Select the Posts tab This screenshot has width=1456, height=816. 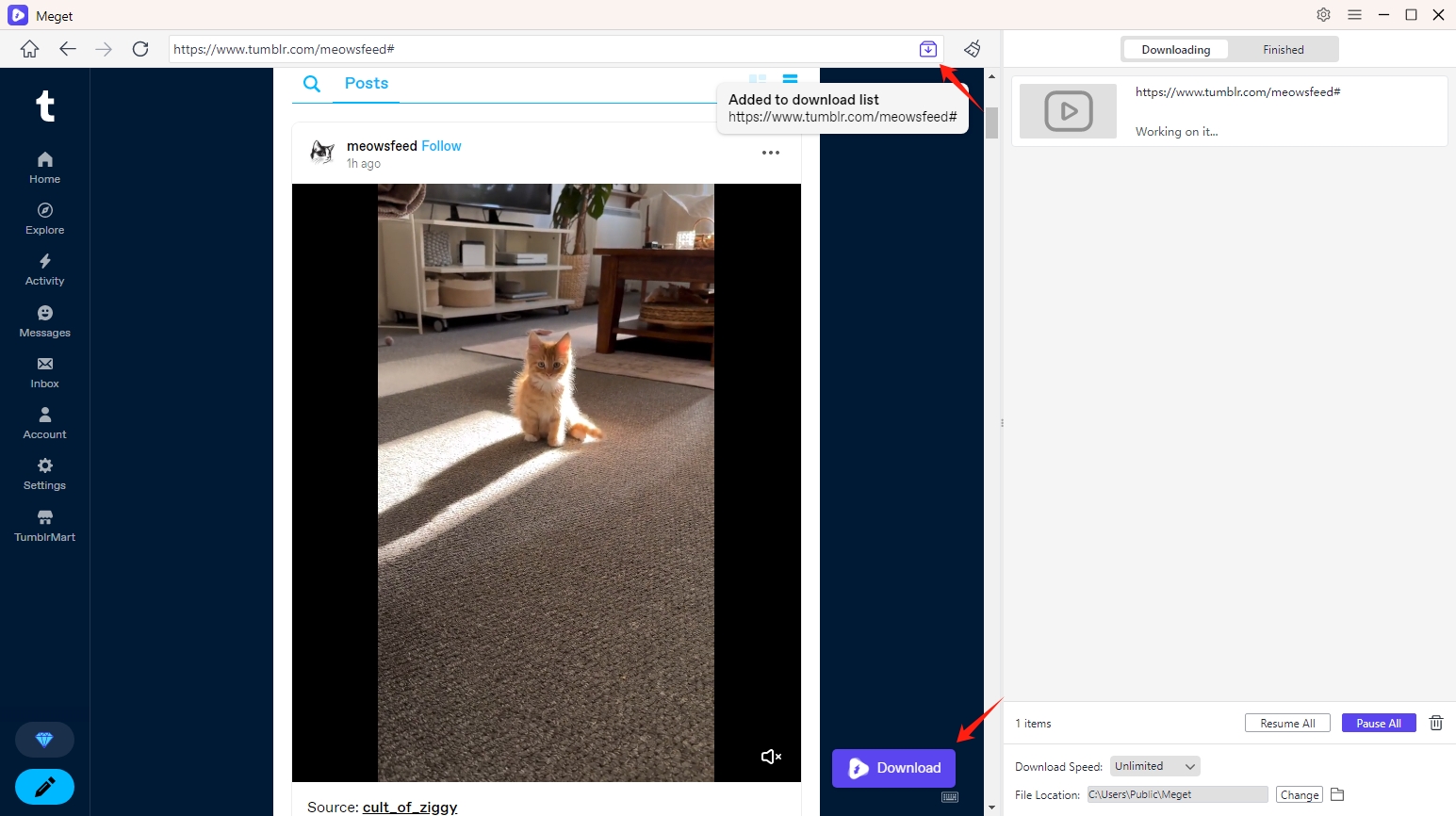(367, 83)
